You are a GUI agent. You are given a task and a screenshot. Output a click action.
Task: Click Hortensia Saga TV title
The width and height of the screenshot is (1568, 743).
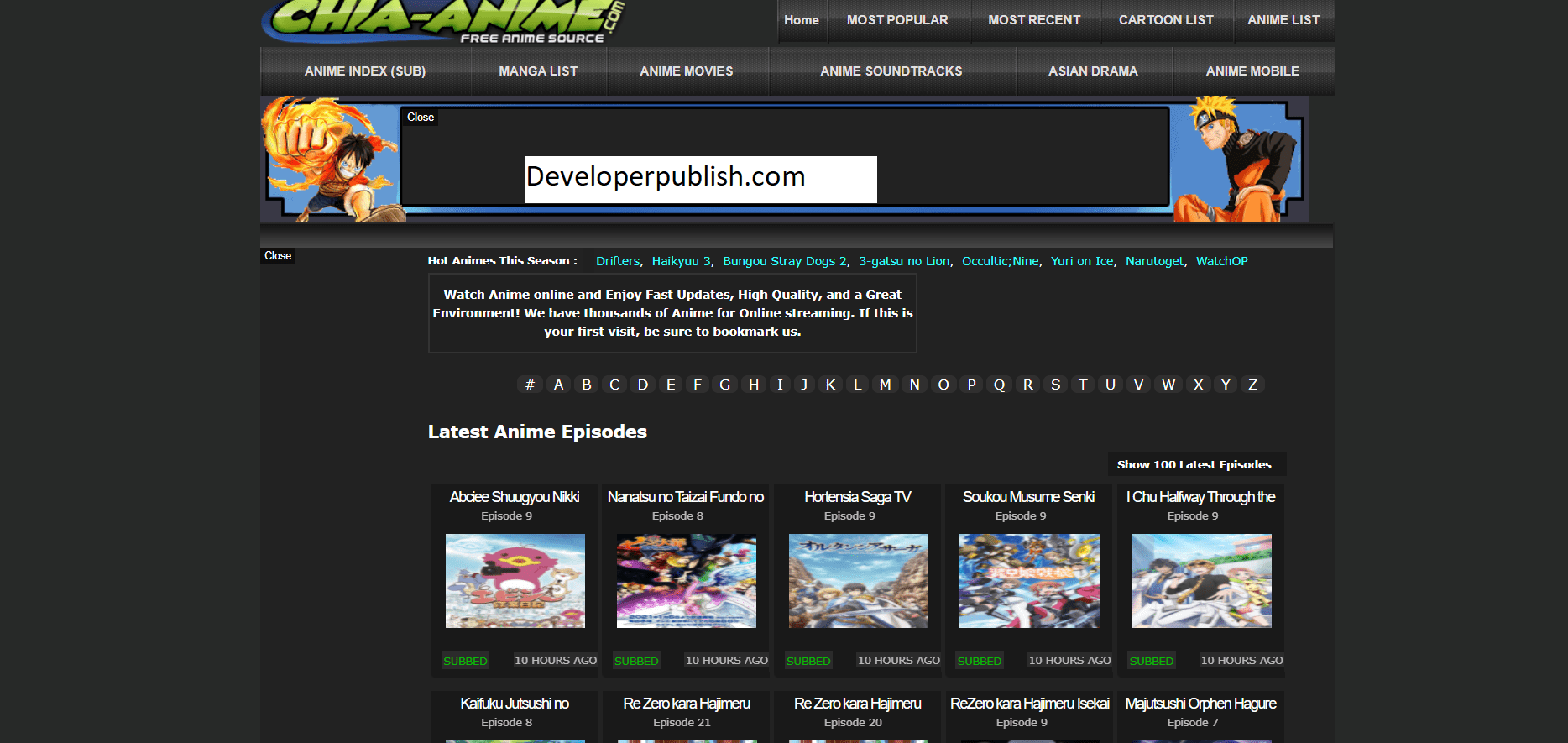pos(858,497)
